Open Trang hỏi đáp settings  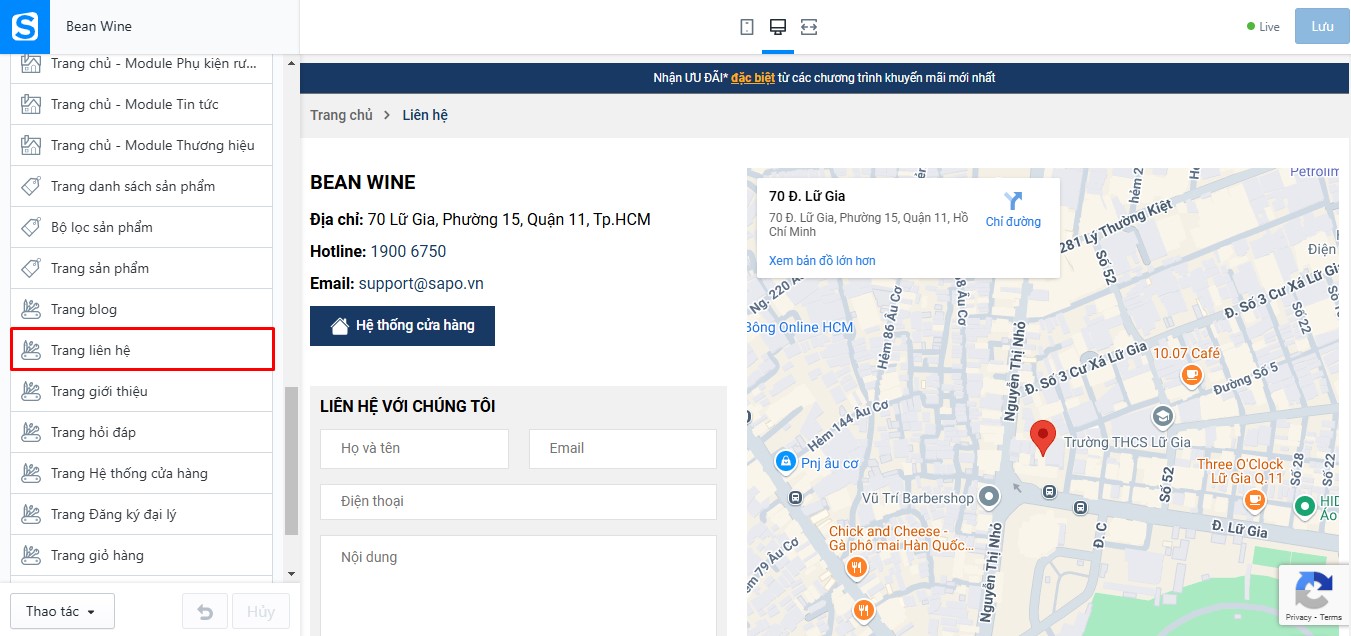coord(141,432)
